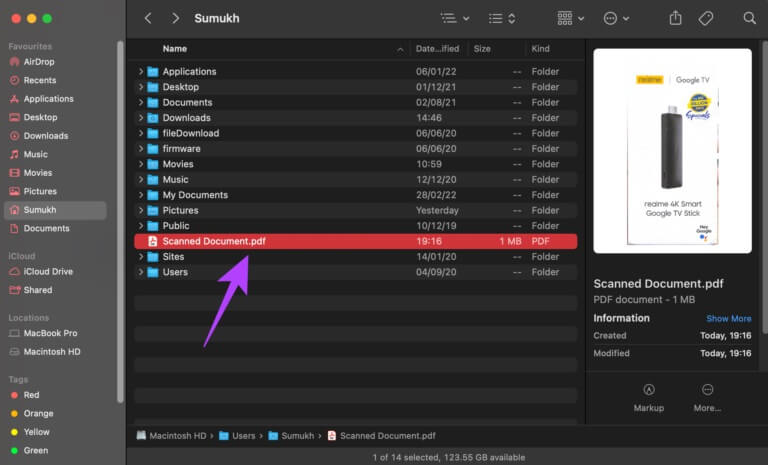Select Macintosh HD under Locations

click(55, 352)
